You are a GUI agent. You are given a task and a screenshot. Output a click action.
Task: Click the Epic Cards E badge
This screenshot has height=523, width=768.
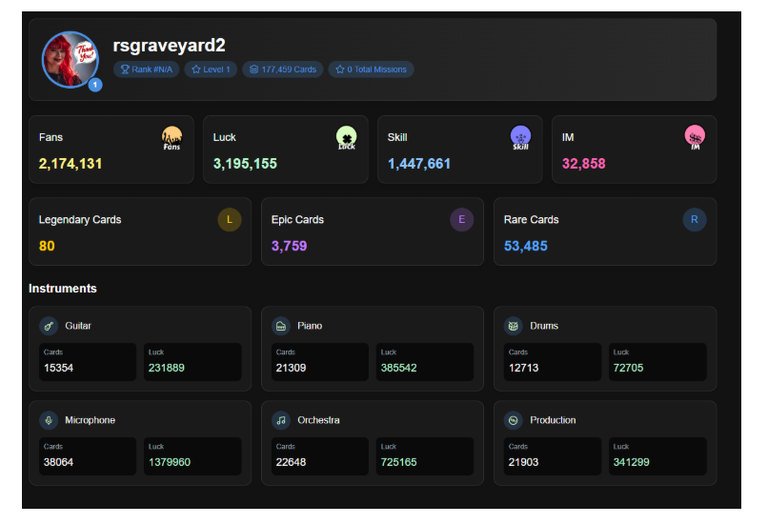[462, 220]
